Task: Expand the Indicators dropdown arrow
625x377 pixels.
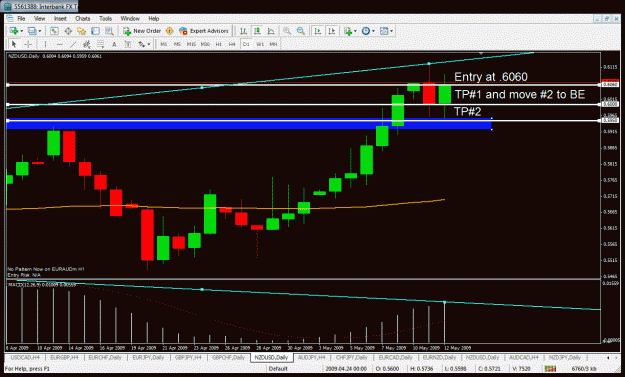Action: (355, 31)
